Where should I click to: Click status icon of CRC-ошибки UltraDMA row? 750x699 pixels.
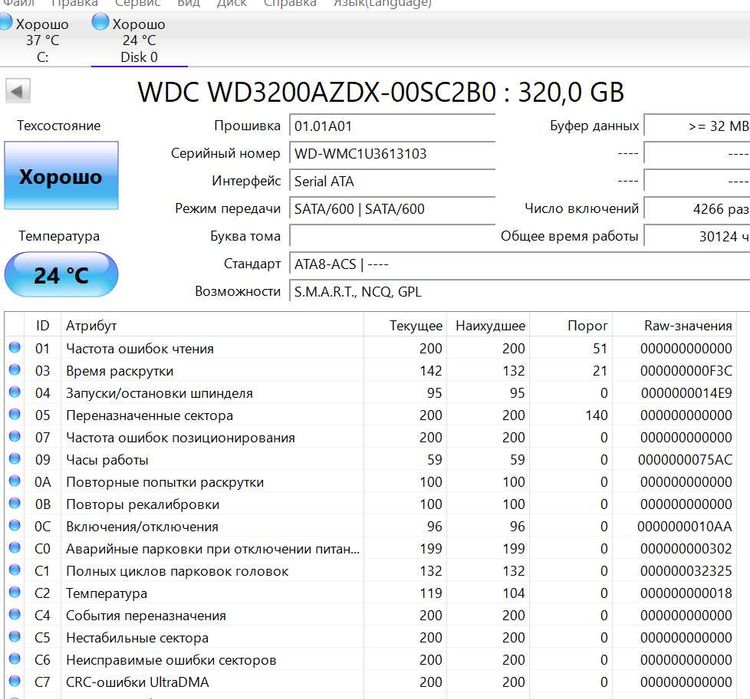coord(15,681)
